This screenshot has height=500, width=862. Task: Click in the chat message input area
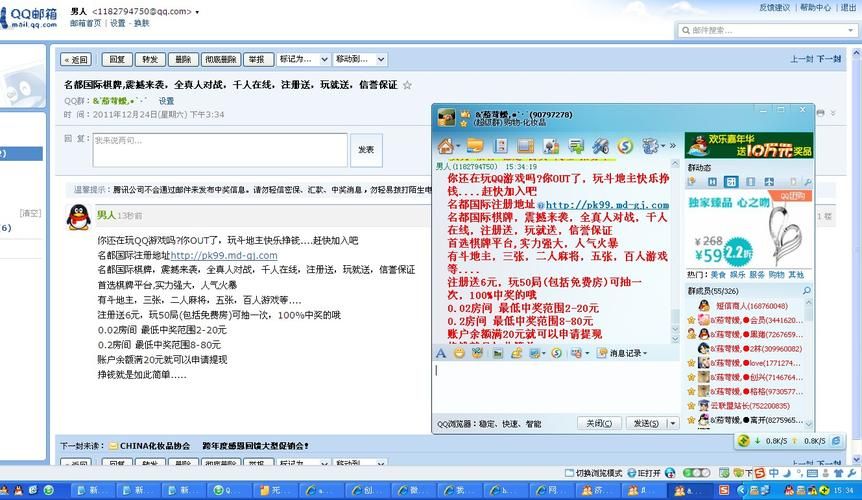tap(555, 387)
